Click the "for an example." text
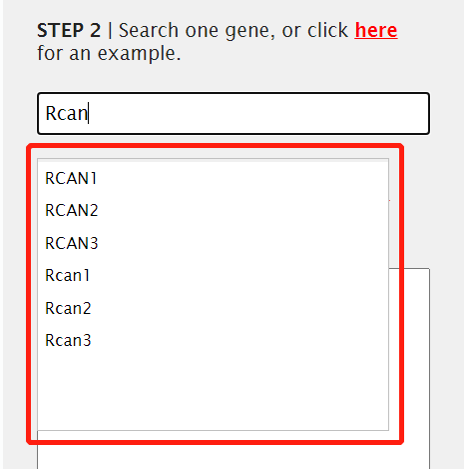Image resolution: width=464 pixels, height=469 pixels. click(x=109, y=53)
